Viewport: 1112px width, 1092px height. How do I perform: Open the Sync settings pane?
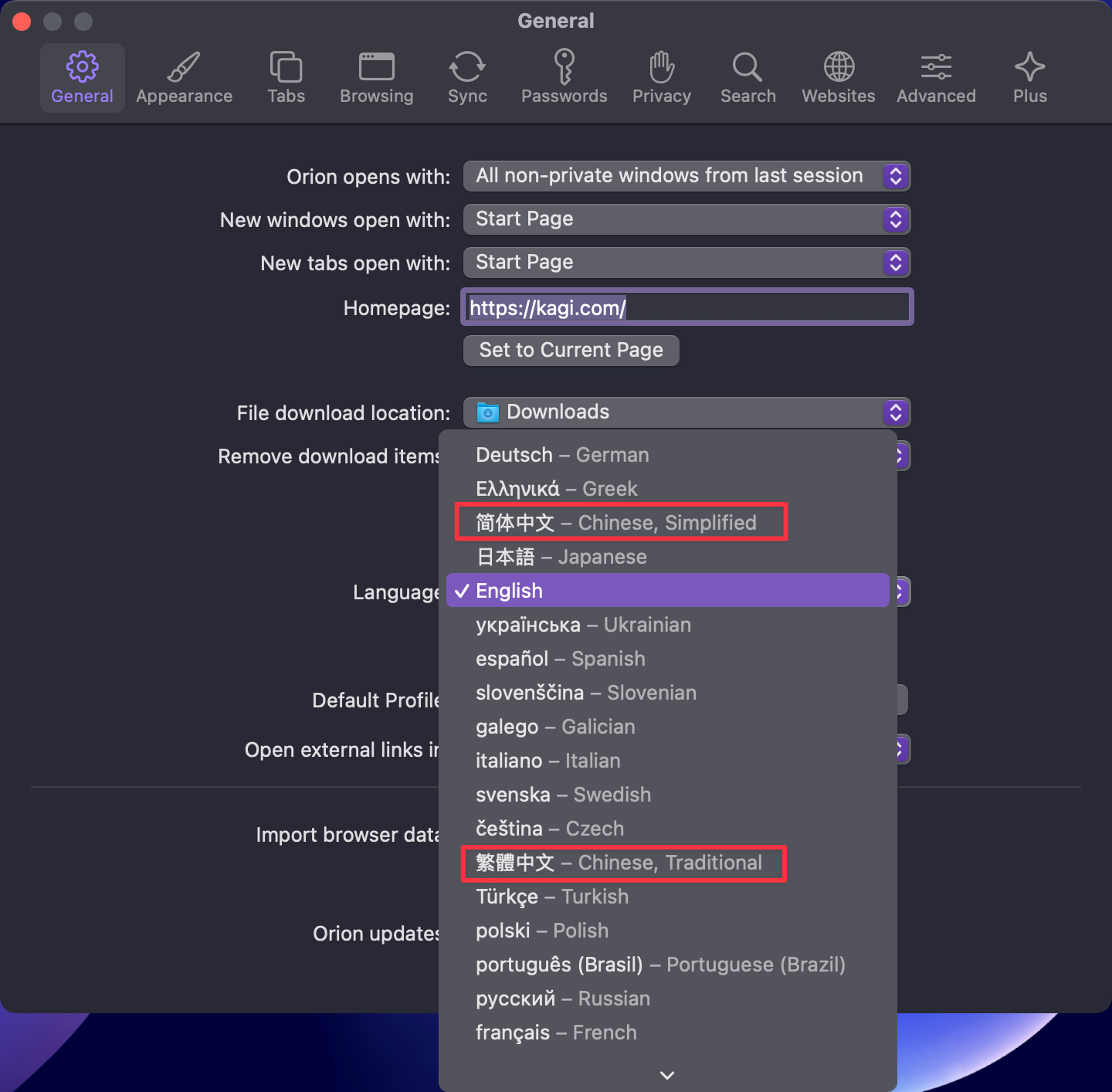[x=467, y=78]
